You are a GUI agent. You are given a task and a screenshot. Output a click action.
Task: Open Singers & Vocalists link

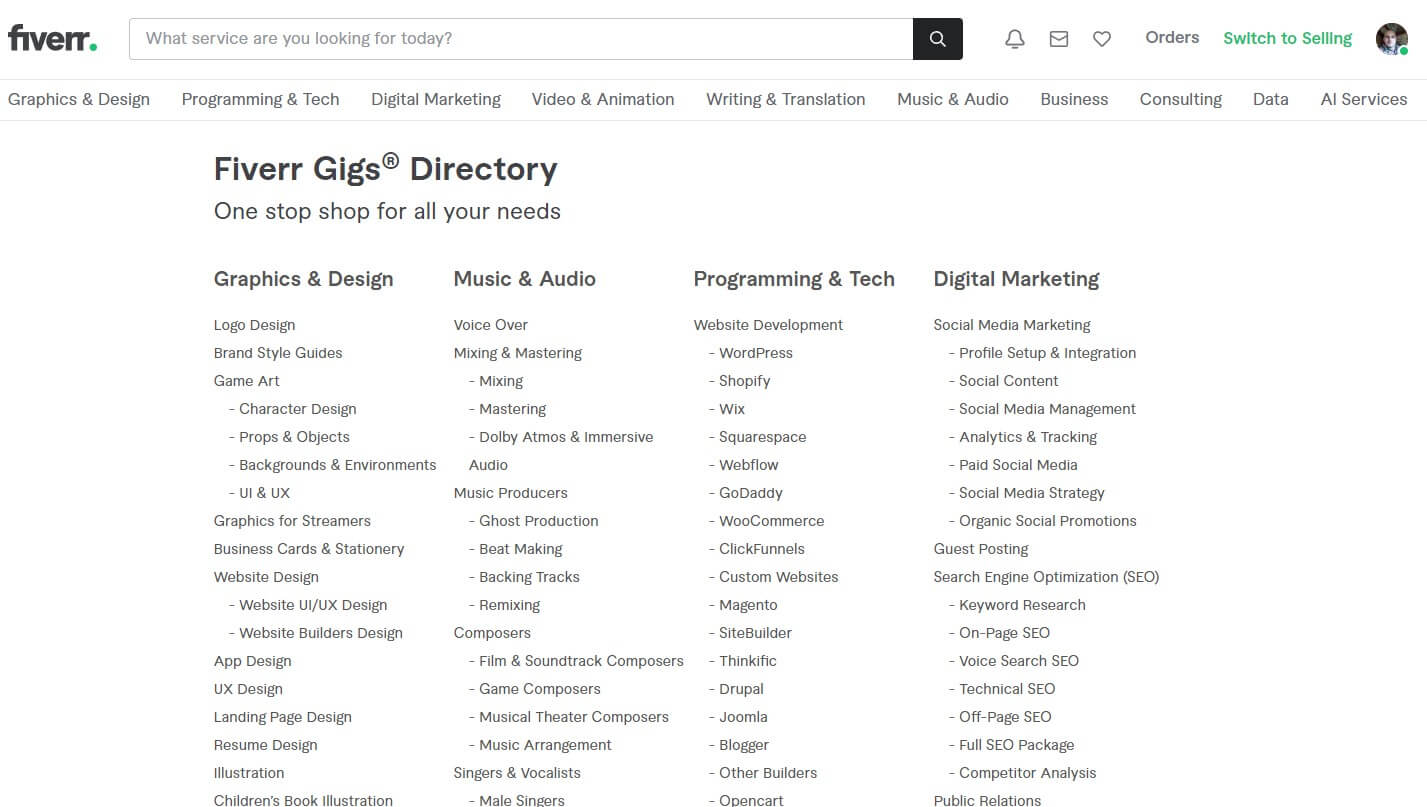(517, 773)
